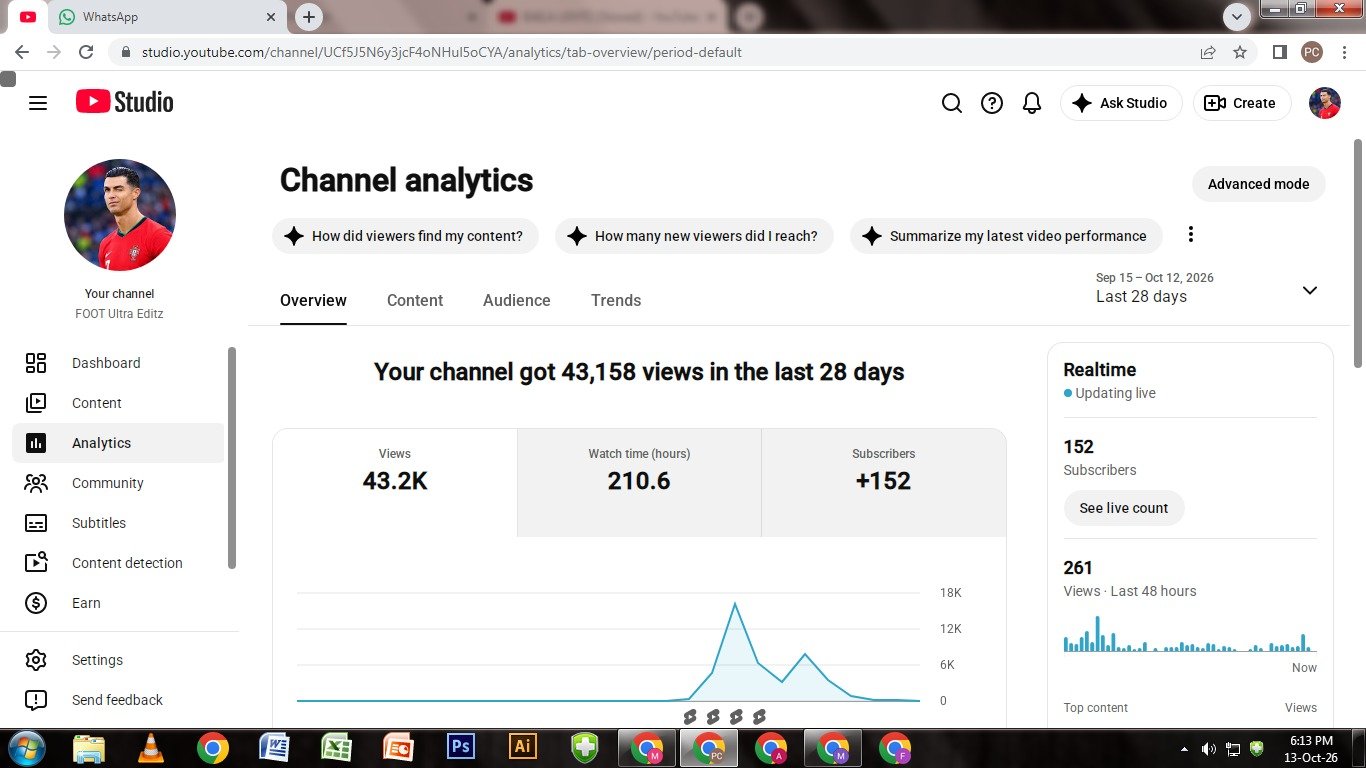Select the Subscribers metric card
Viewport: 1366px width, 768px height.
884,482
